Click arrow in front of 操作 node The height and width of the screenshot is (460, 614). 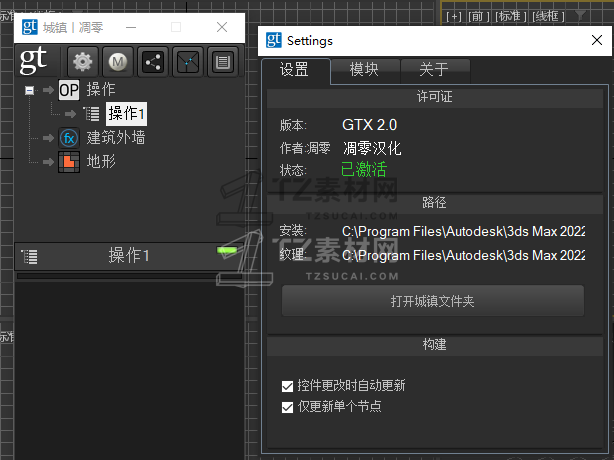click(48, 90)
